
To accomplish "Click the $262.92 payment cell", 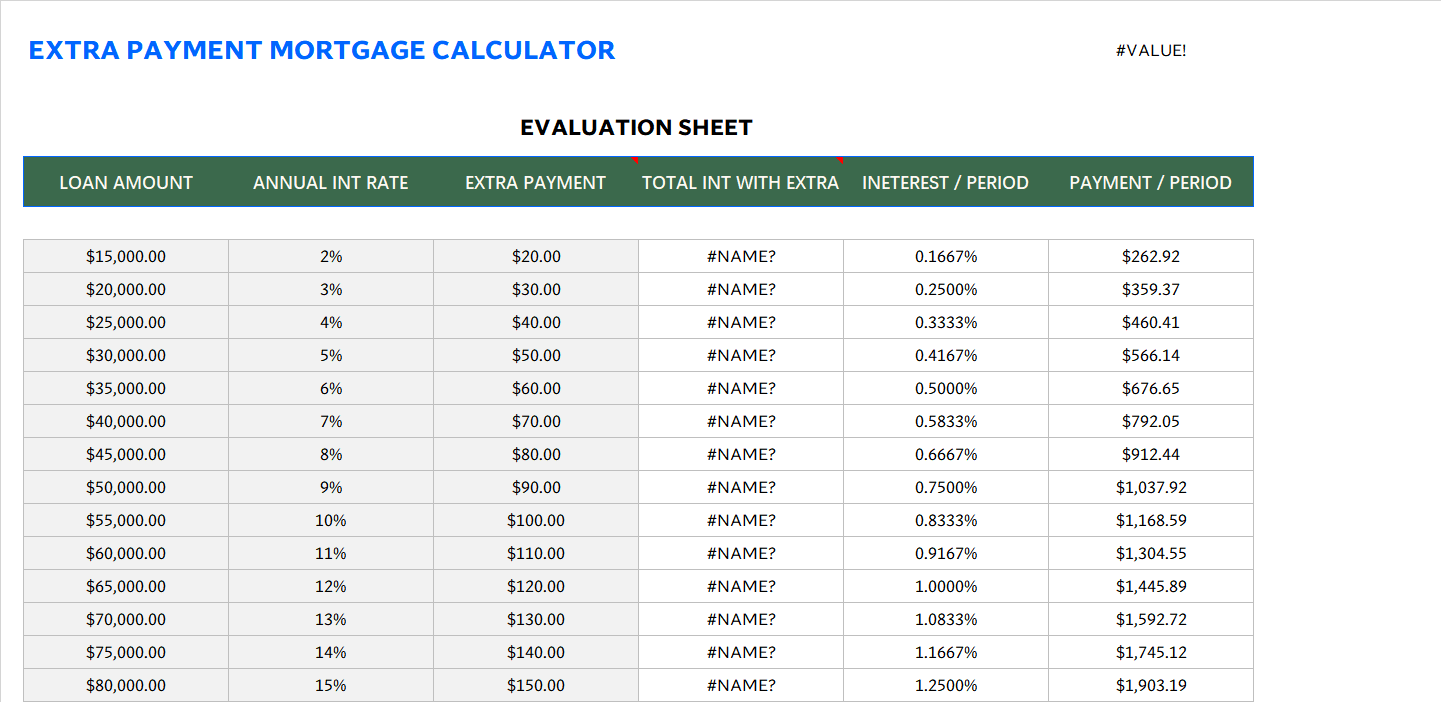I will [x=1151, y=256].
